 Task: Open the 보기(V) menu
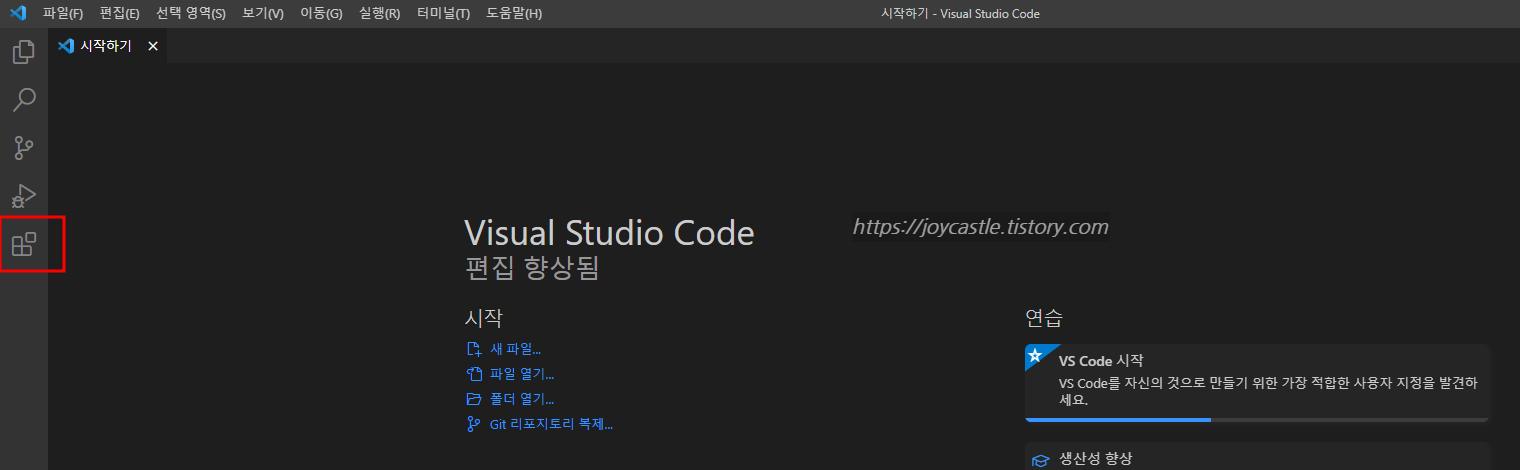(263, 14)
